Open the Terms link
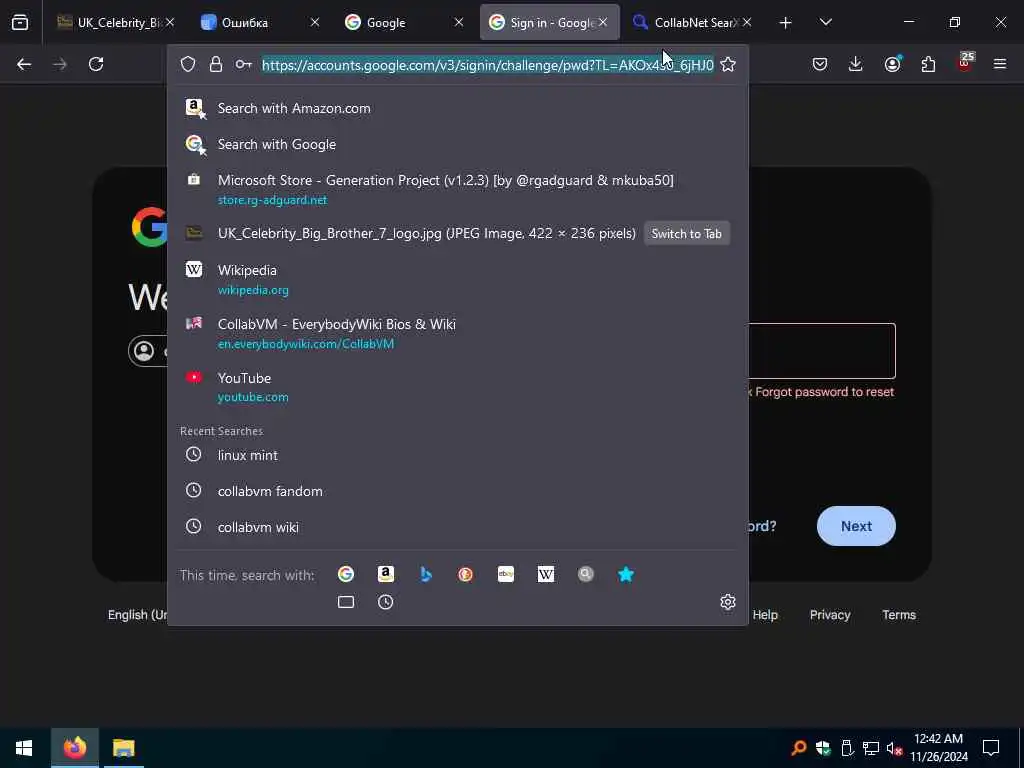1024x768 pixels. 899,615
